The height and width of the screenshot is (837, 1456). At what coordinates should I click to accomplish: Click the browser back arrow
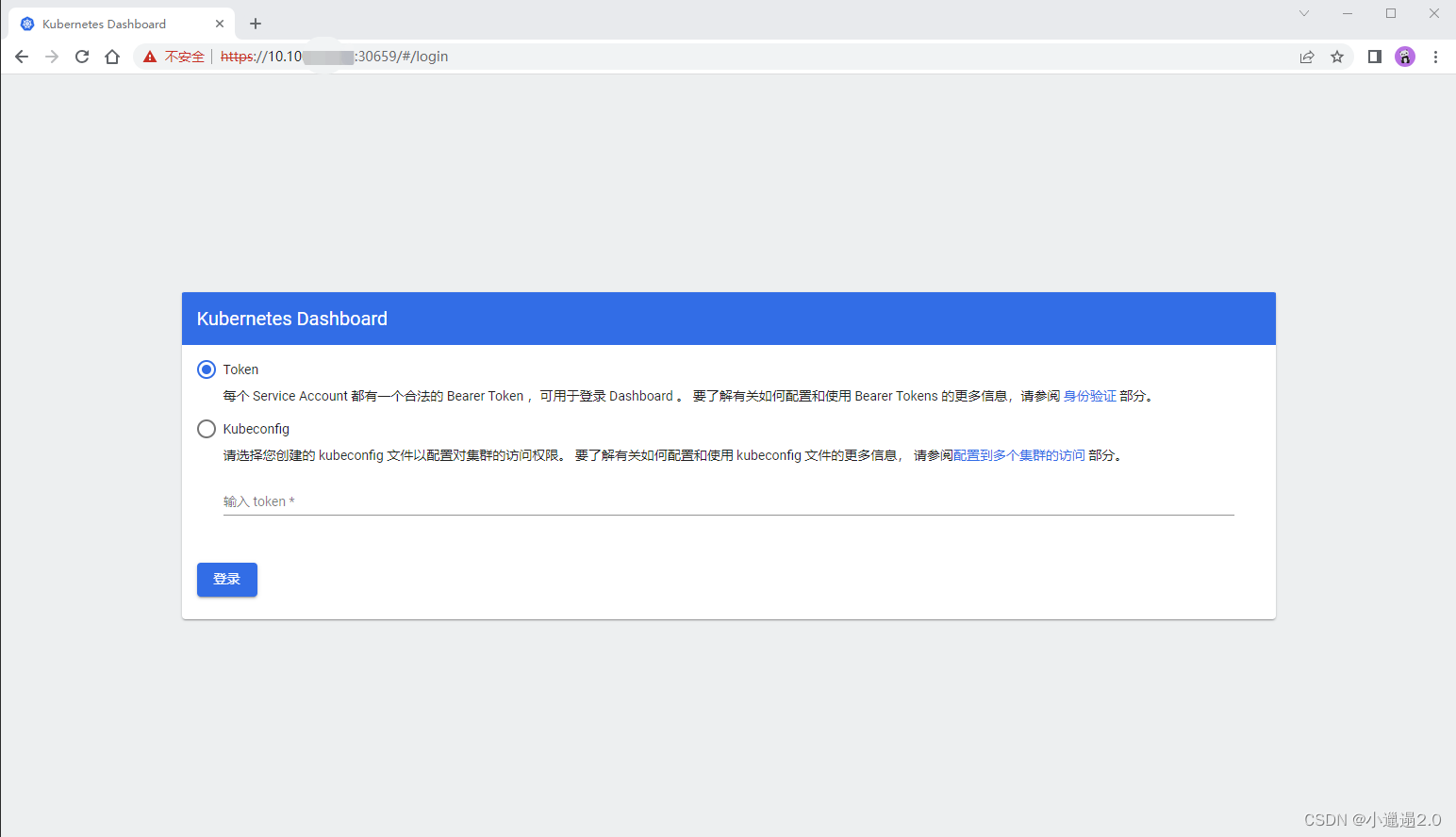point(21,57)
